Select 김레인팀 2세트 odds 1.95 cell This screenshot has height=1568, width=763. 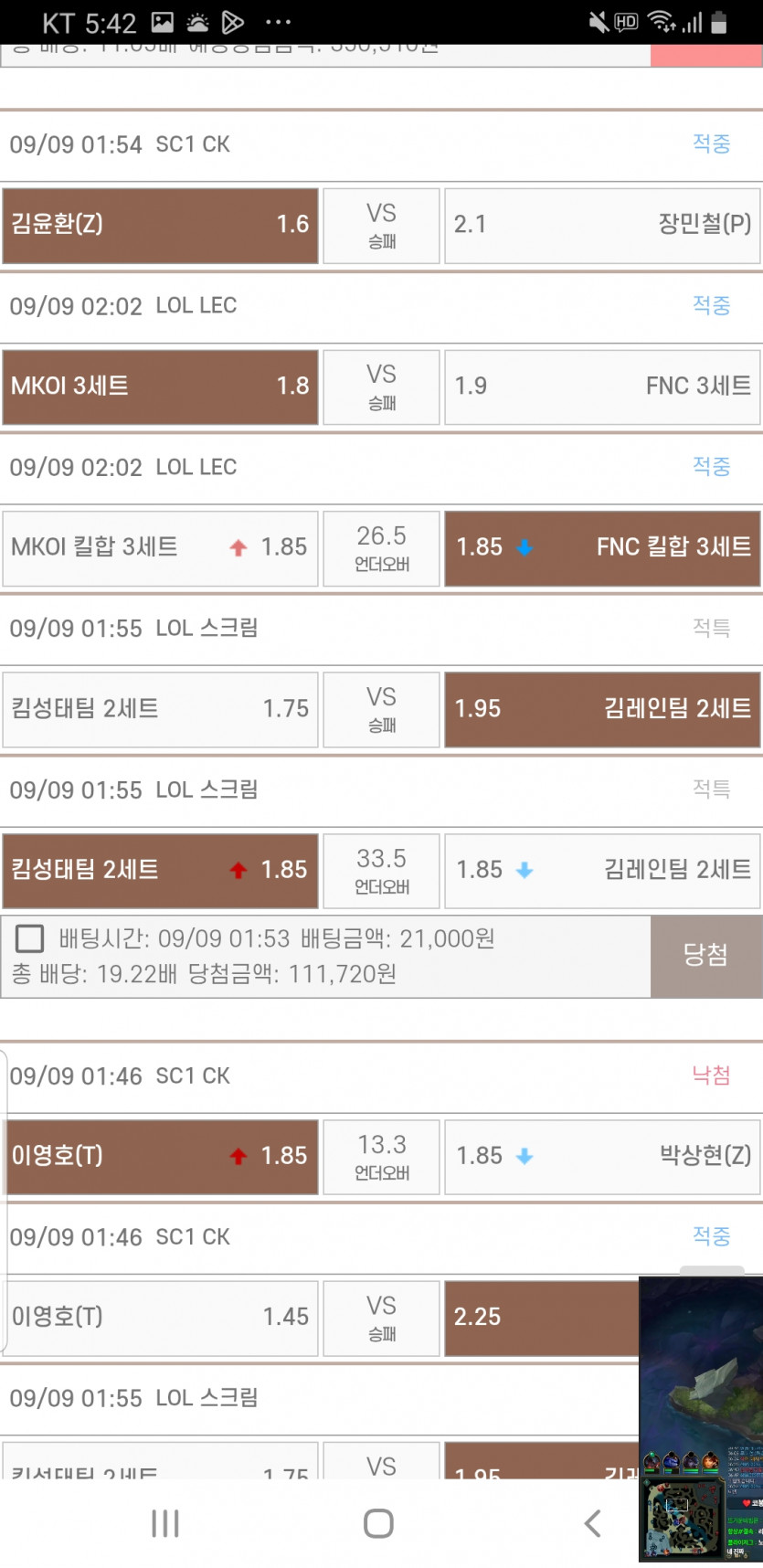tap(602, 709)
